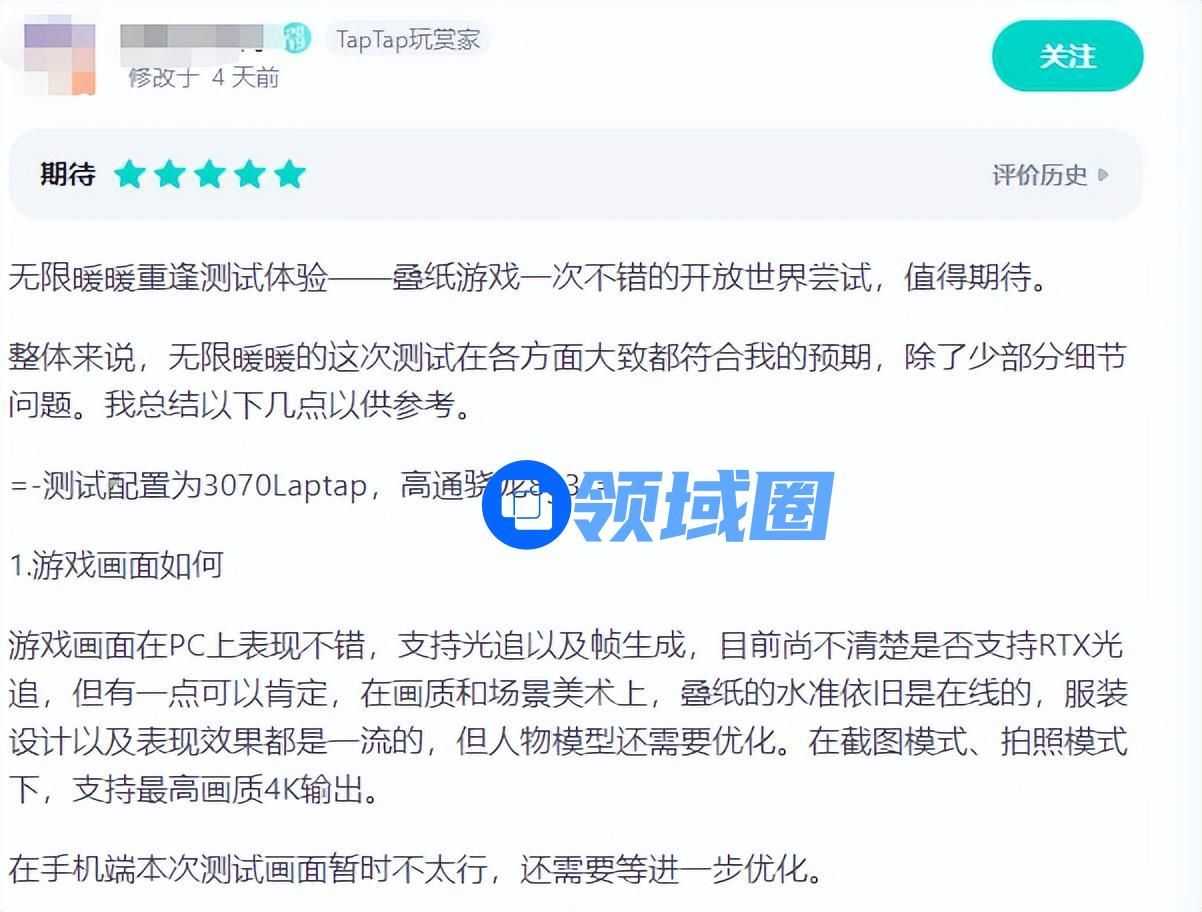Follow the reviewer with 关注 button
Screen dimensions: 1202x912
coord(1067,56)
